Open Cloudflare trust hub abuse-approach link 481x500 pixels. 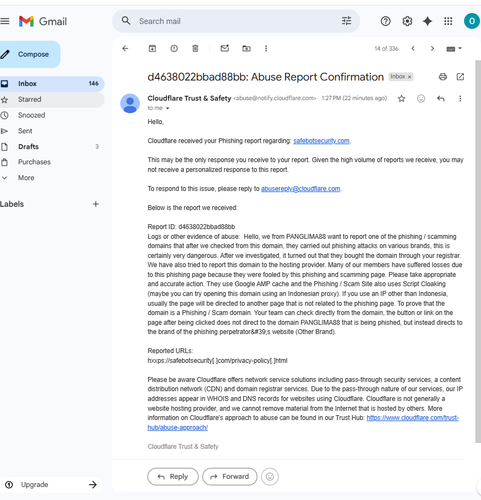coord(413,418)
